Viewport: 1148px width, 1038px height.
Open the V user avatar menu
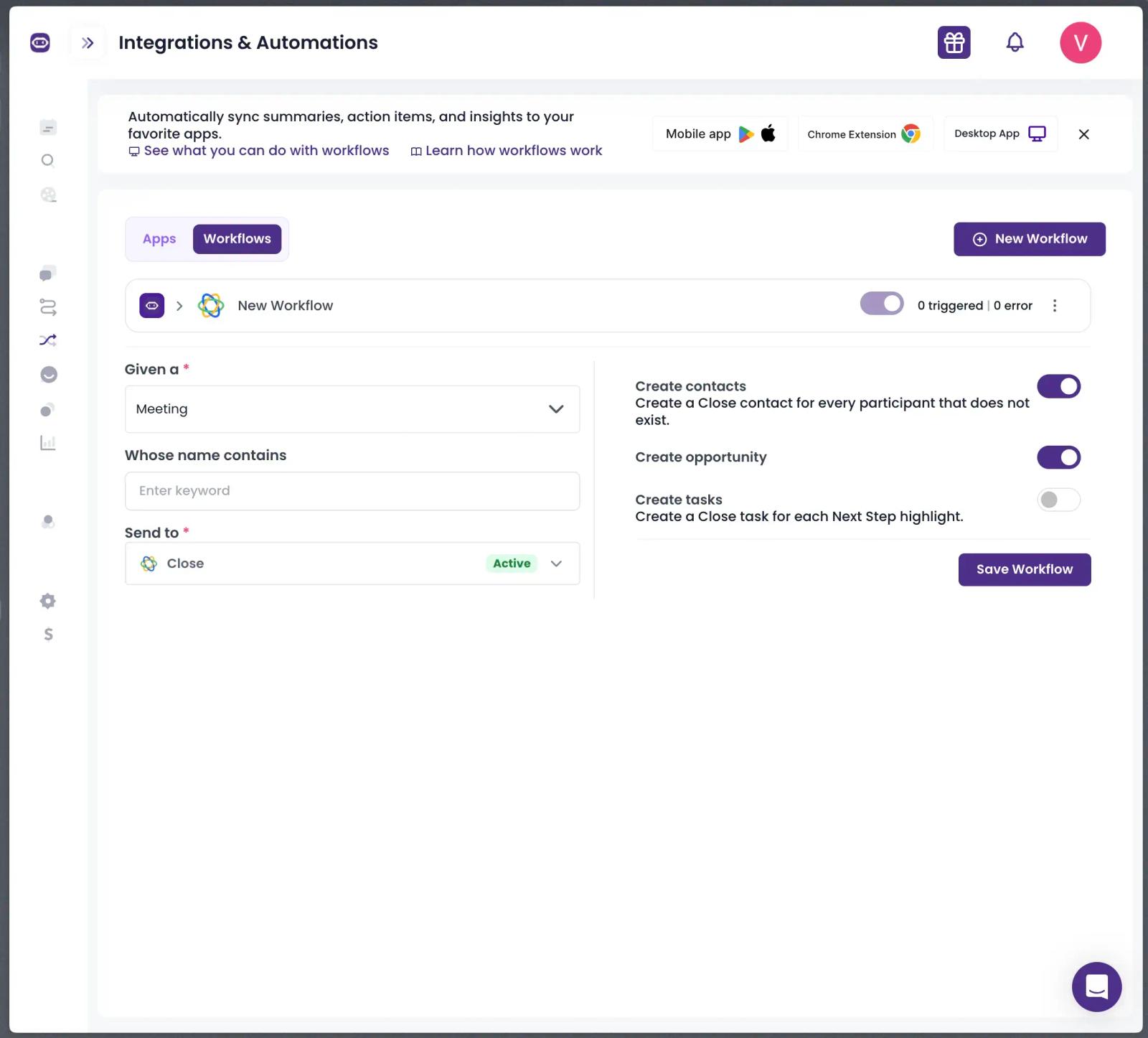[1080, 42]
